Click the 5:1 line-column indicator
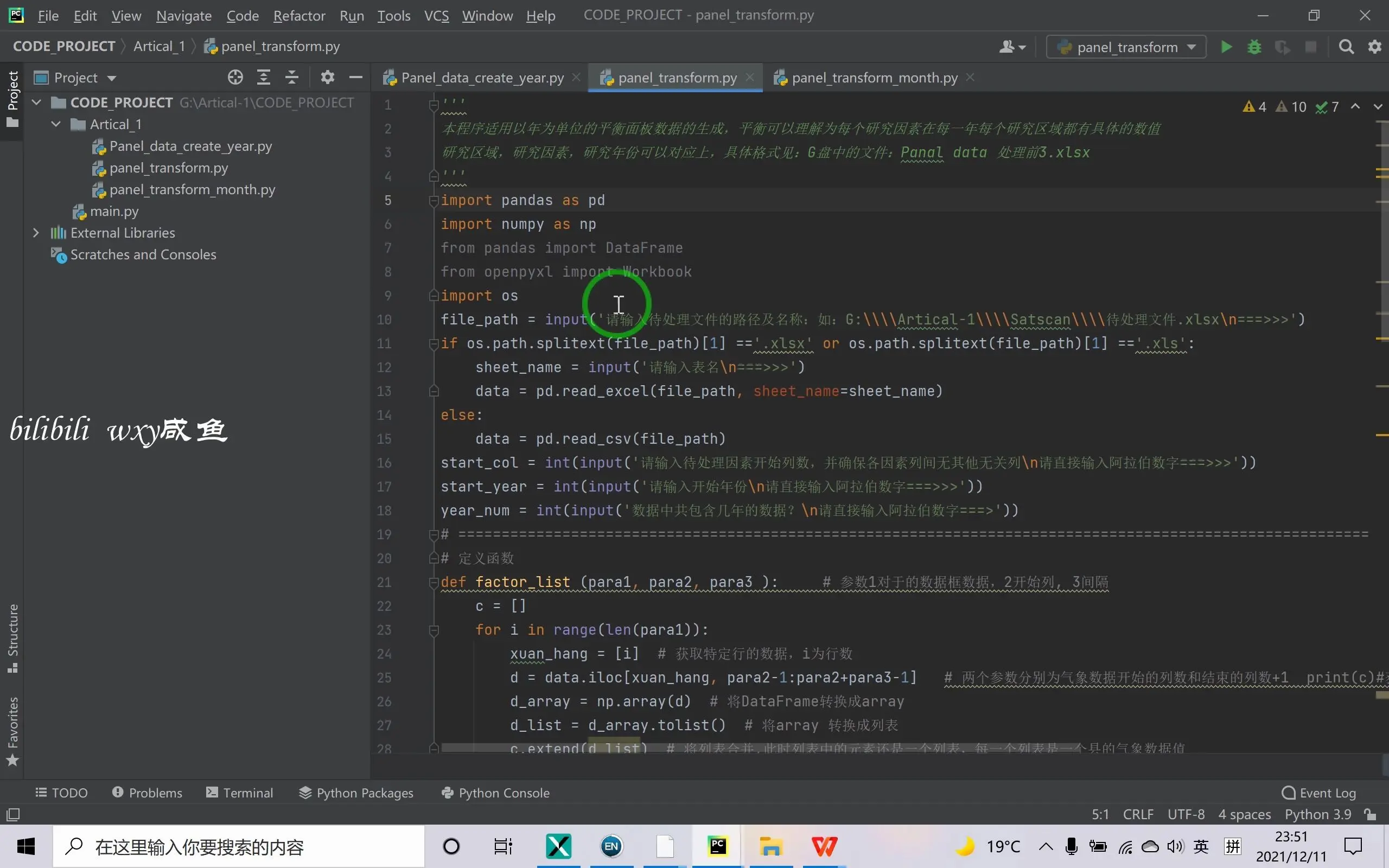 click(x=1100, y=815)
